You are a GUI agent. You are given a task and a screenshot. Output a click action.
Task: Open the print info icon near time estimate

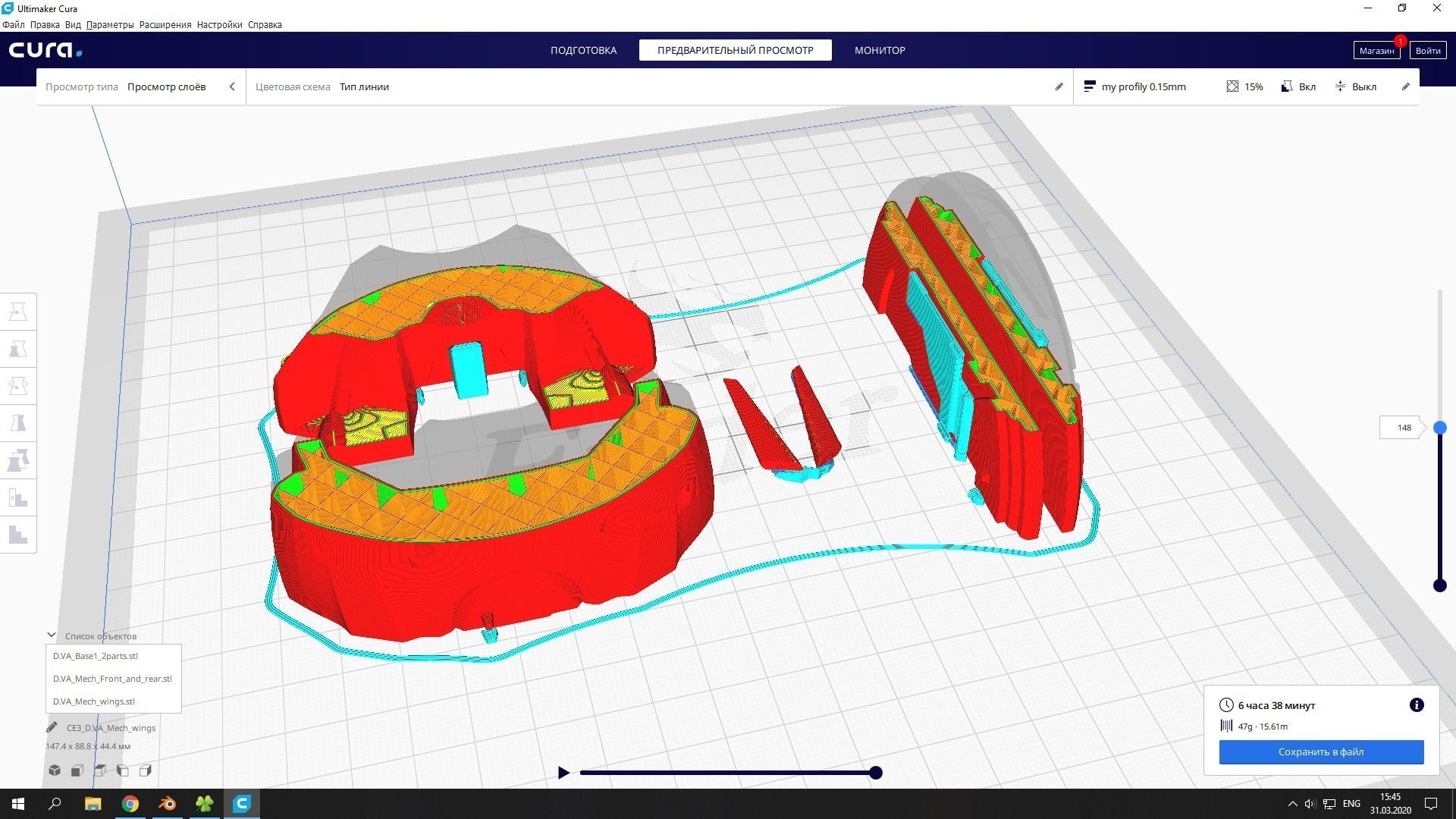[1416, 705]
